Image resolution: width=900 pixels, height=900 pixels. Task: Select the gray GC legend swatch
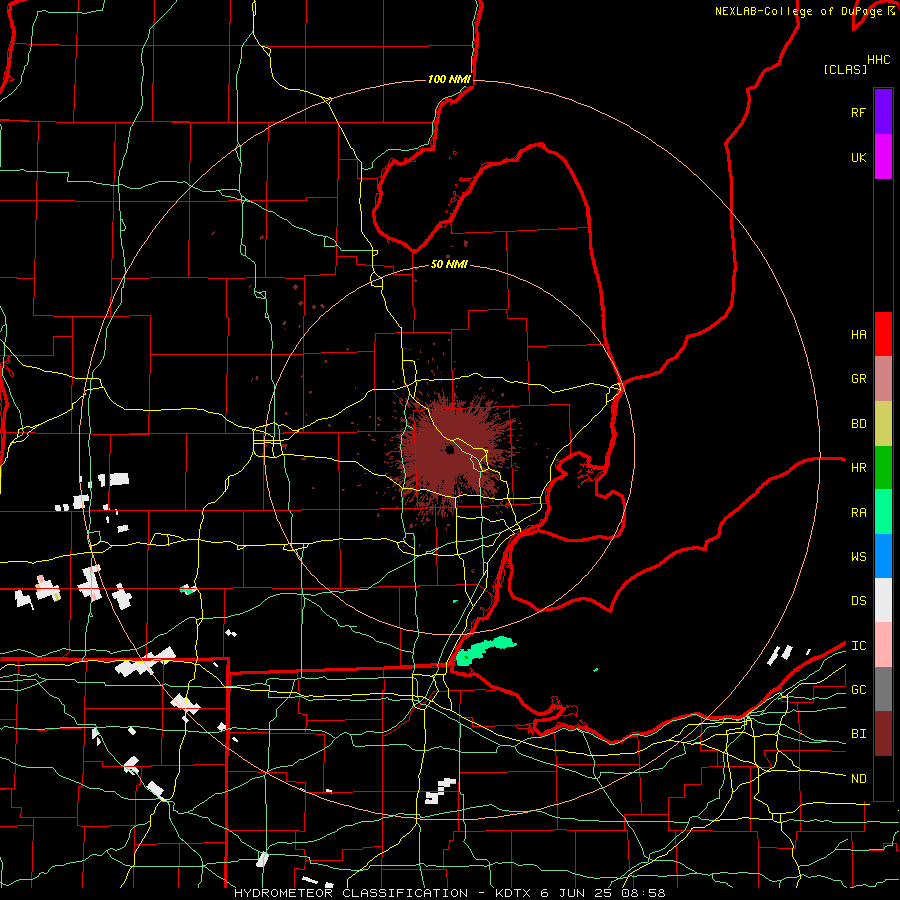pyautogui.click(x=883, y=689)
